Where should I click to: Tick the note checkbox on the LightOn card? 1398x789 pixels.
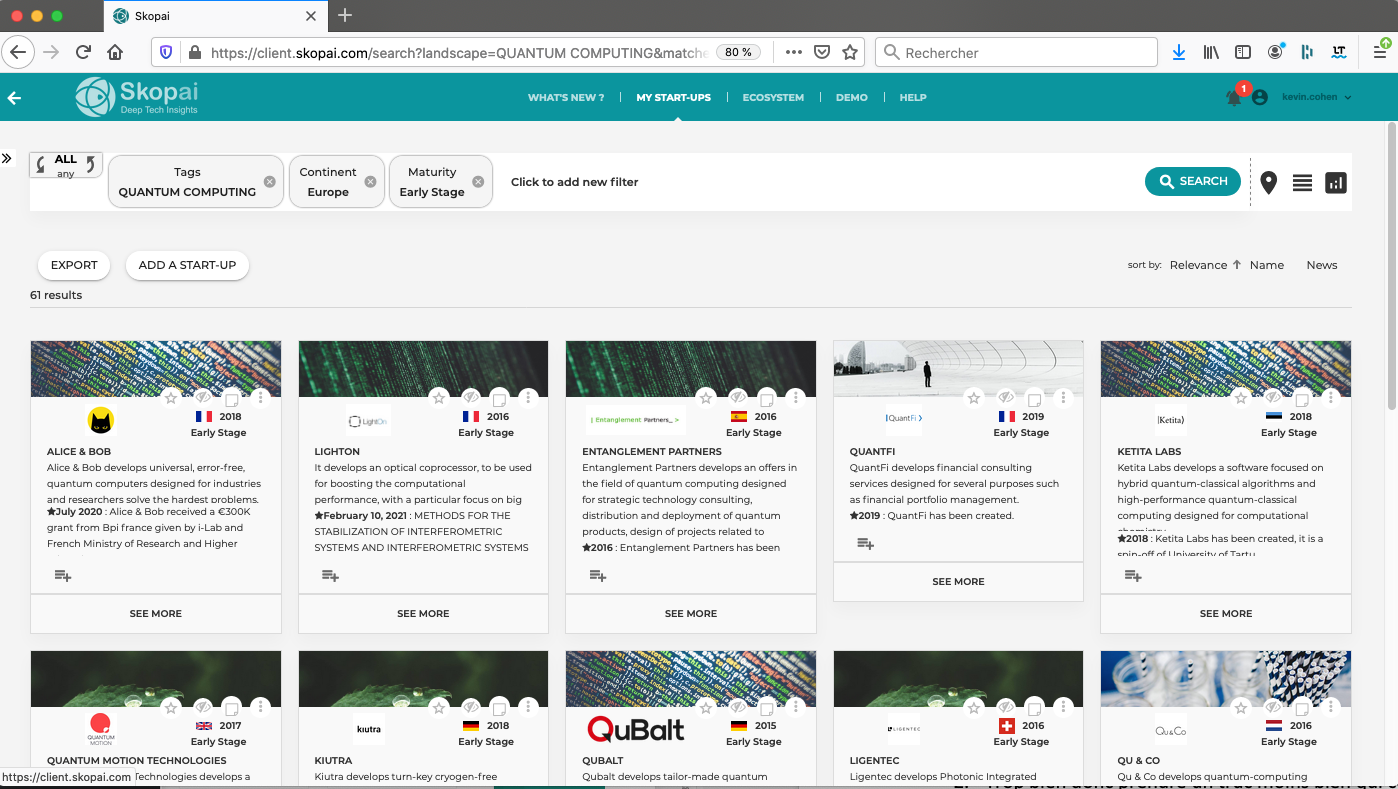499,399
